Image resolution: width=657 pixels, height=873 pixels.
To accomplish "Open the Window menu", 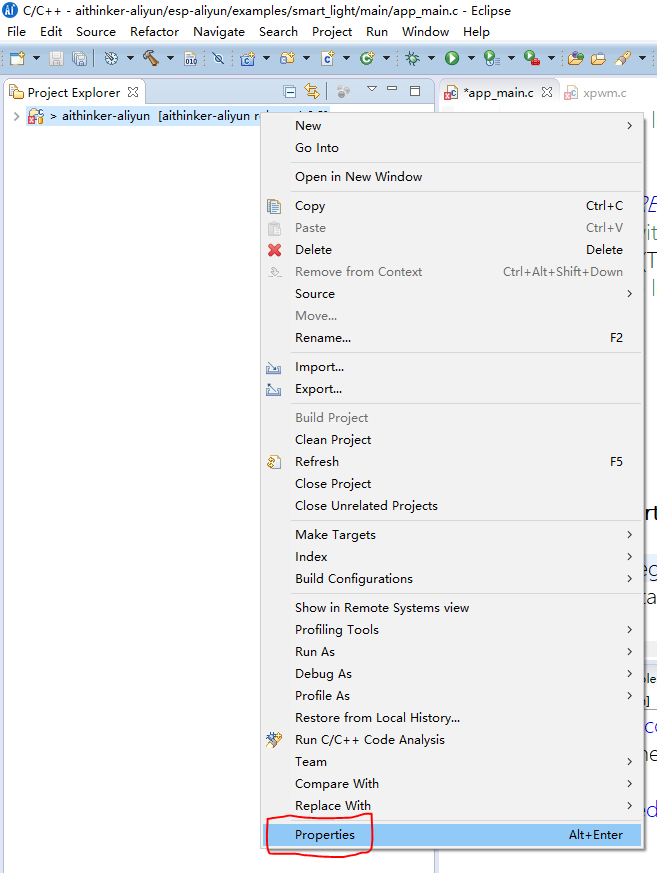I will click(425, 32).
